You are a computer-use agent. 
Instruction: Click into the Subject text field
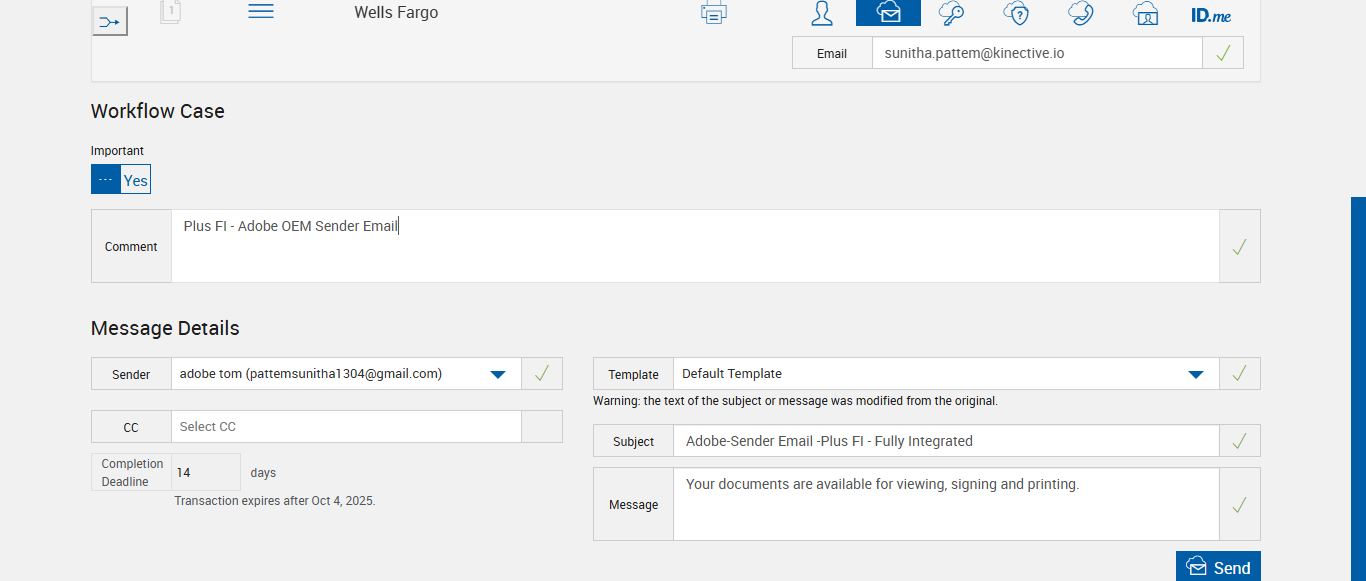click(945, 441)
